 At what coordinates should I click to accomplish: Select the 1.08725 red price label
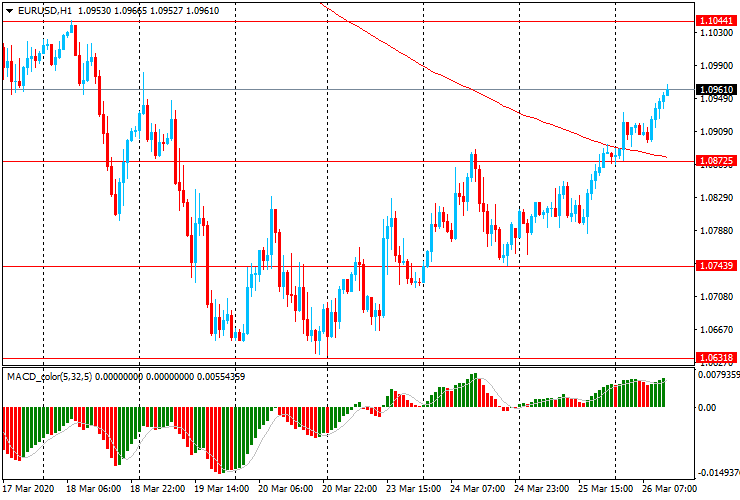716,161
